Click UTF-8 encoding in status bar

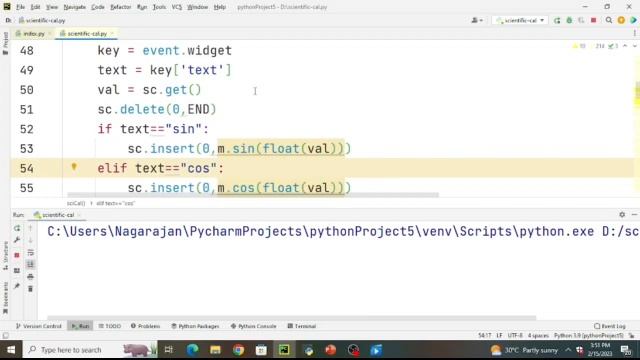coord(515,336)
